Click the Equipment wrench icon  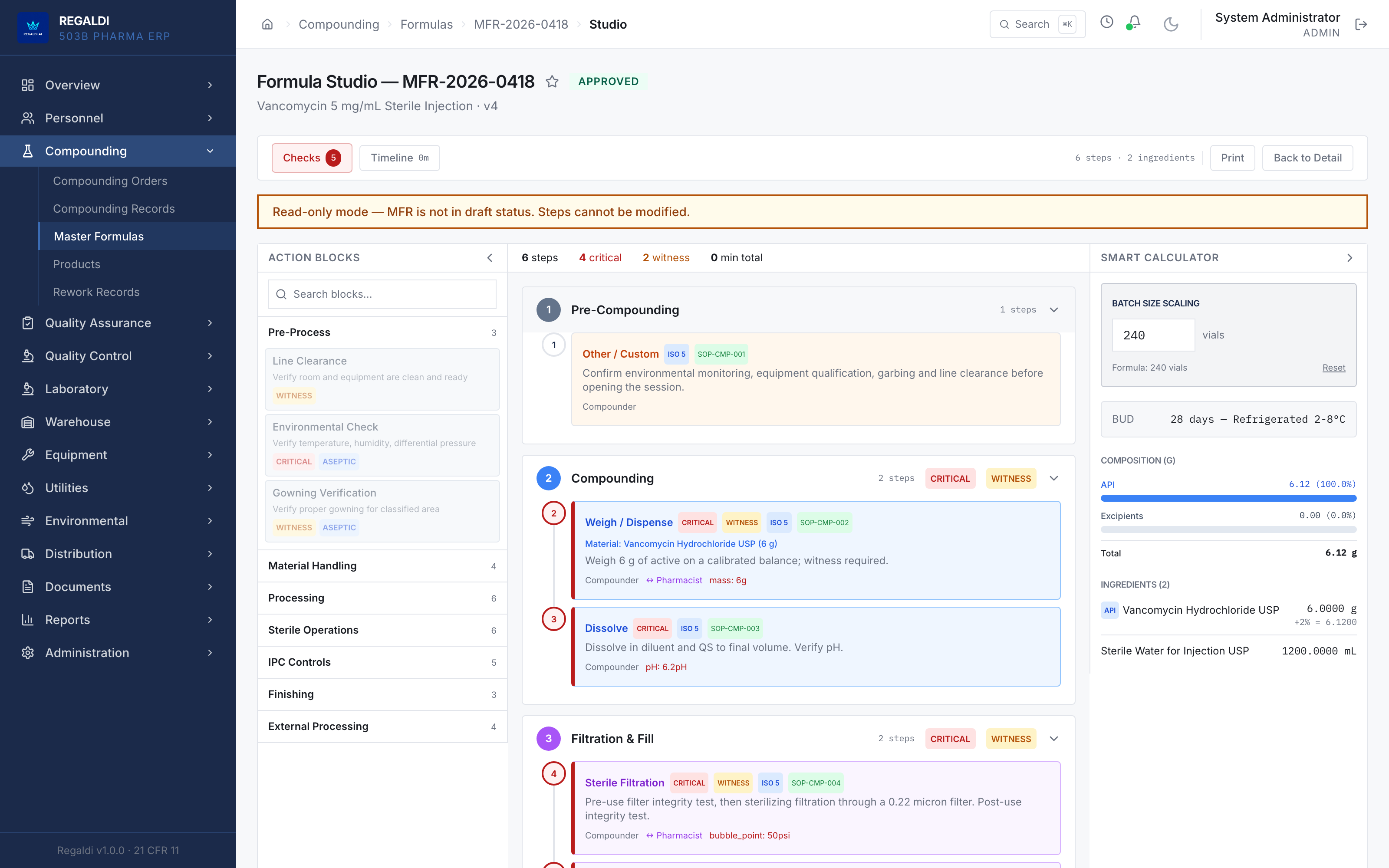[x=27, y=455]
